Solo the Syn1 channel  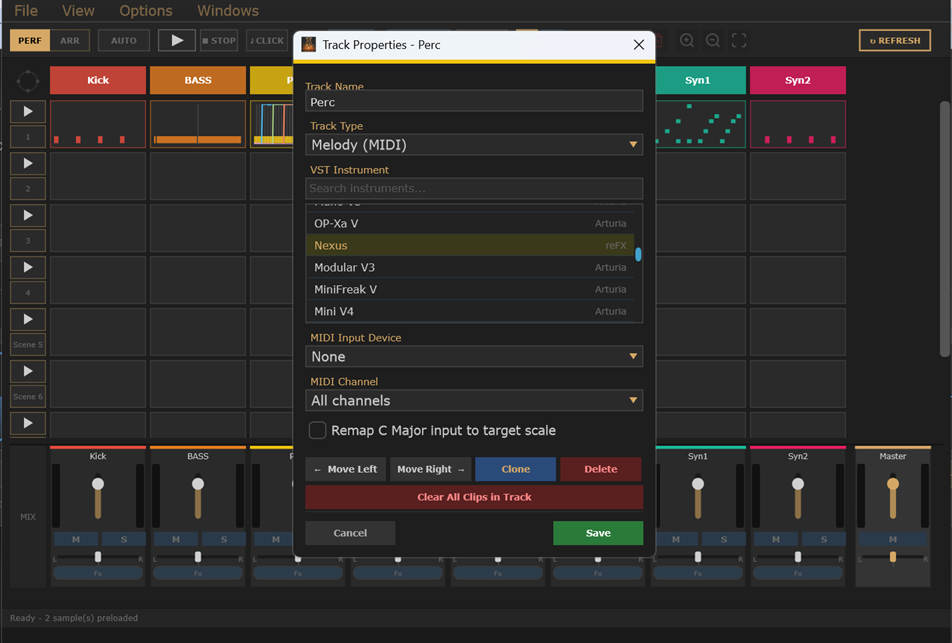[x=724, y=539]
